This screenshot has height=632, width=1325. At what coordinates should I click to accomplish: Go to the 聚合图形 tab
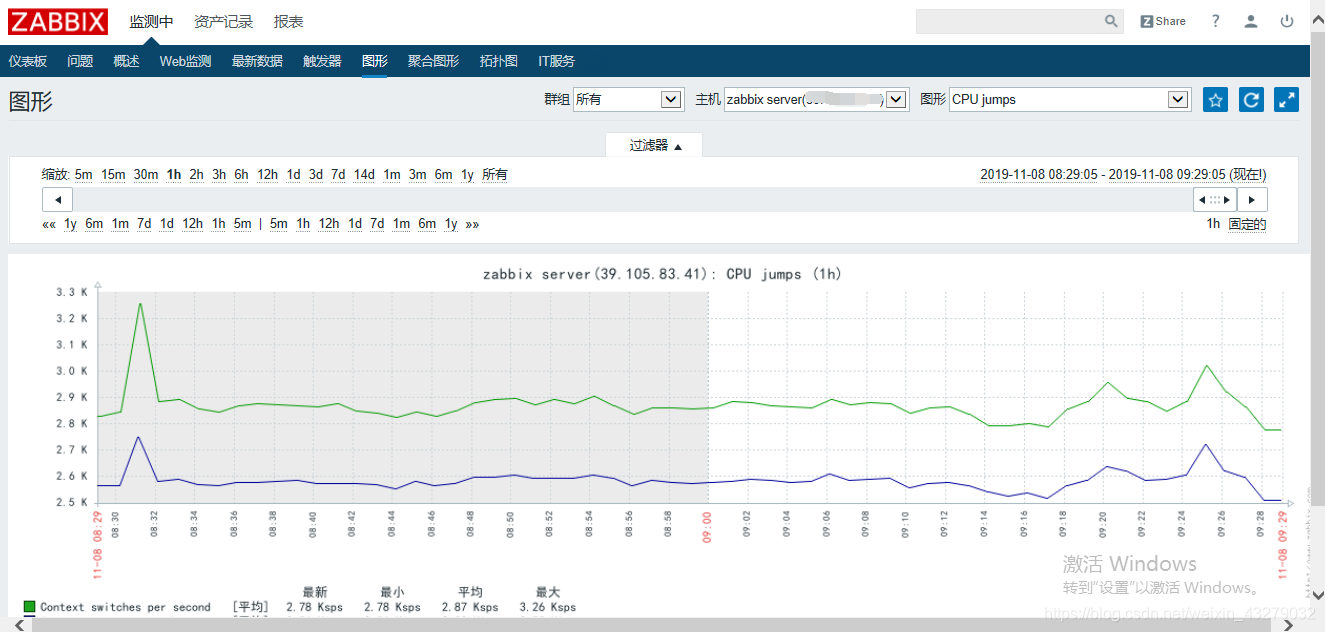pos(433,61)
